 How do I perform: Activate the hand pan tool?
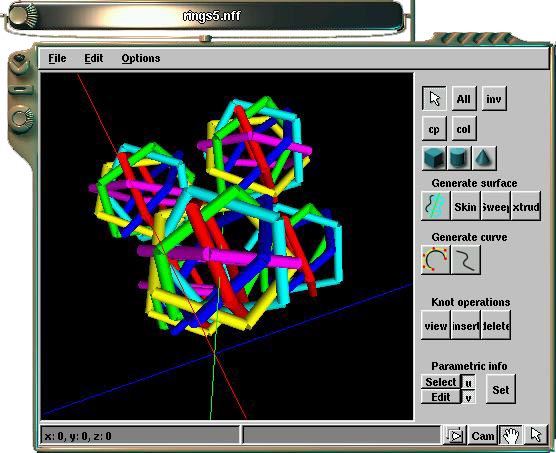coord(510,435)
